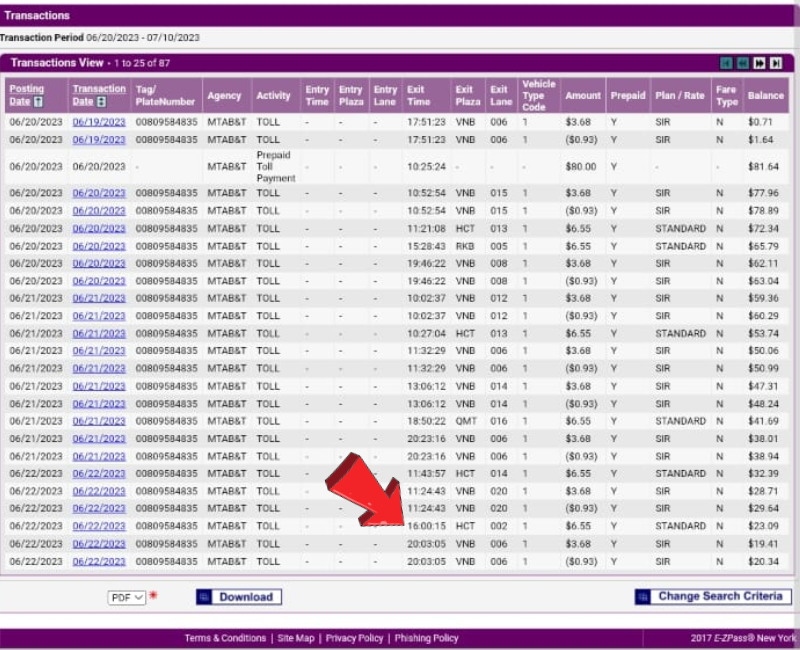This screenshot has height=650, width=800.
Task: Click exit time 18:50:22
Action: point(427,421)
